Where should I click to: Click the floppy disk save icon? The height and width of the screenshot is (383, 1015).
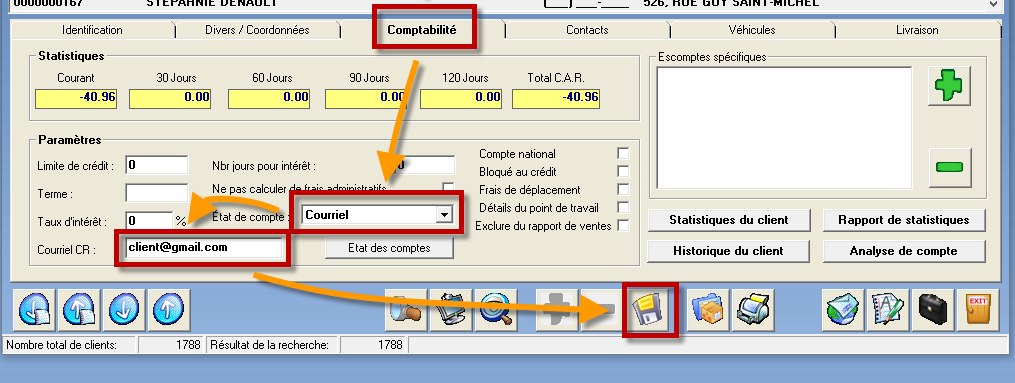tap(650, 310)
